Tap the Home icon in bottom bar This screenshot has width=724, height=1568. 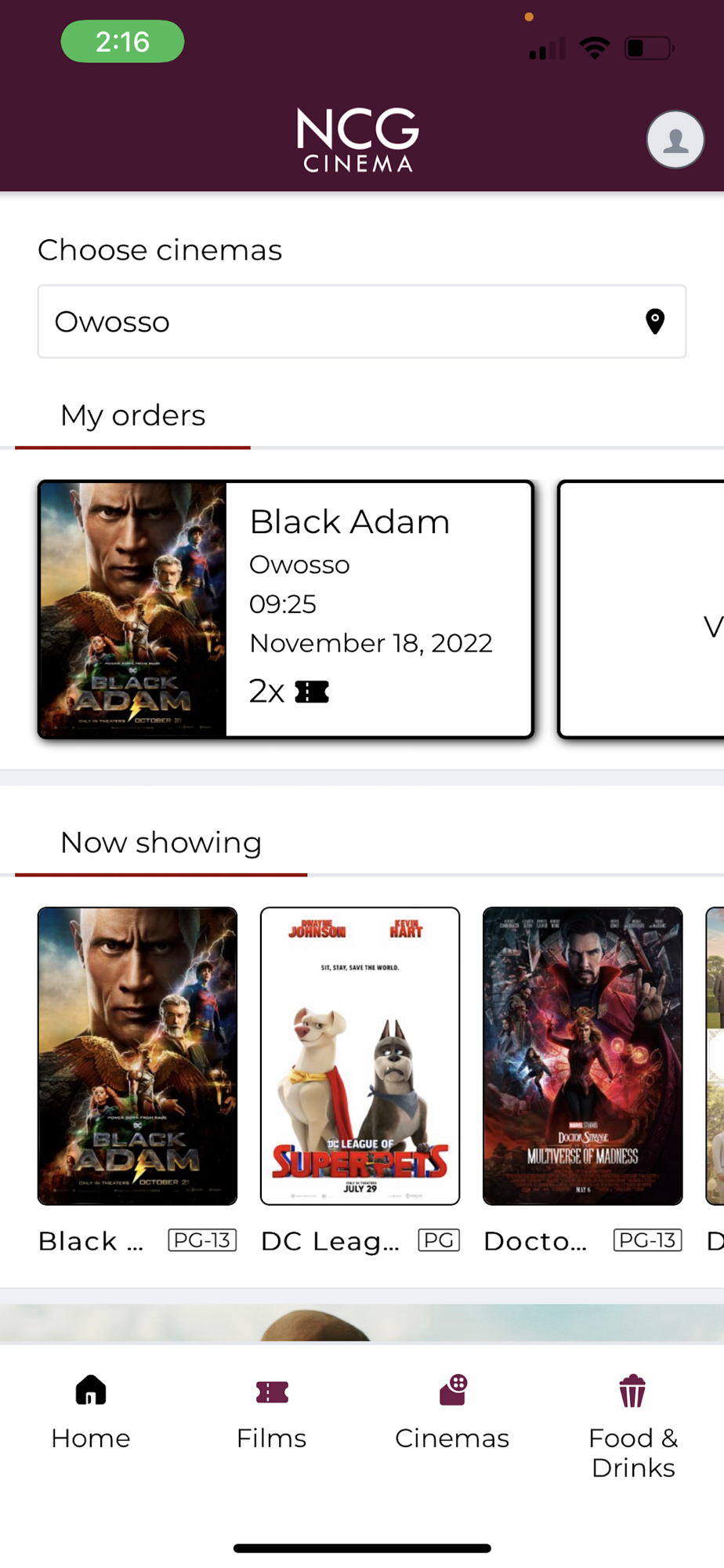91,1390
